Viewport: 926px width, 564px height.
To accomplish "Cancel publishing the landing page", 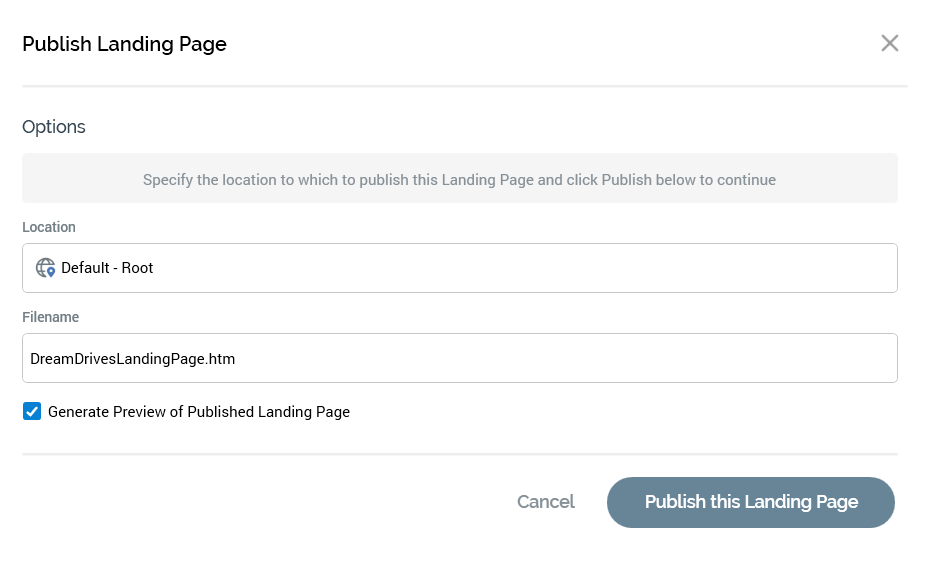I will tap(545, 502).
